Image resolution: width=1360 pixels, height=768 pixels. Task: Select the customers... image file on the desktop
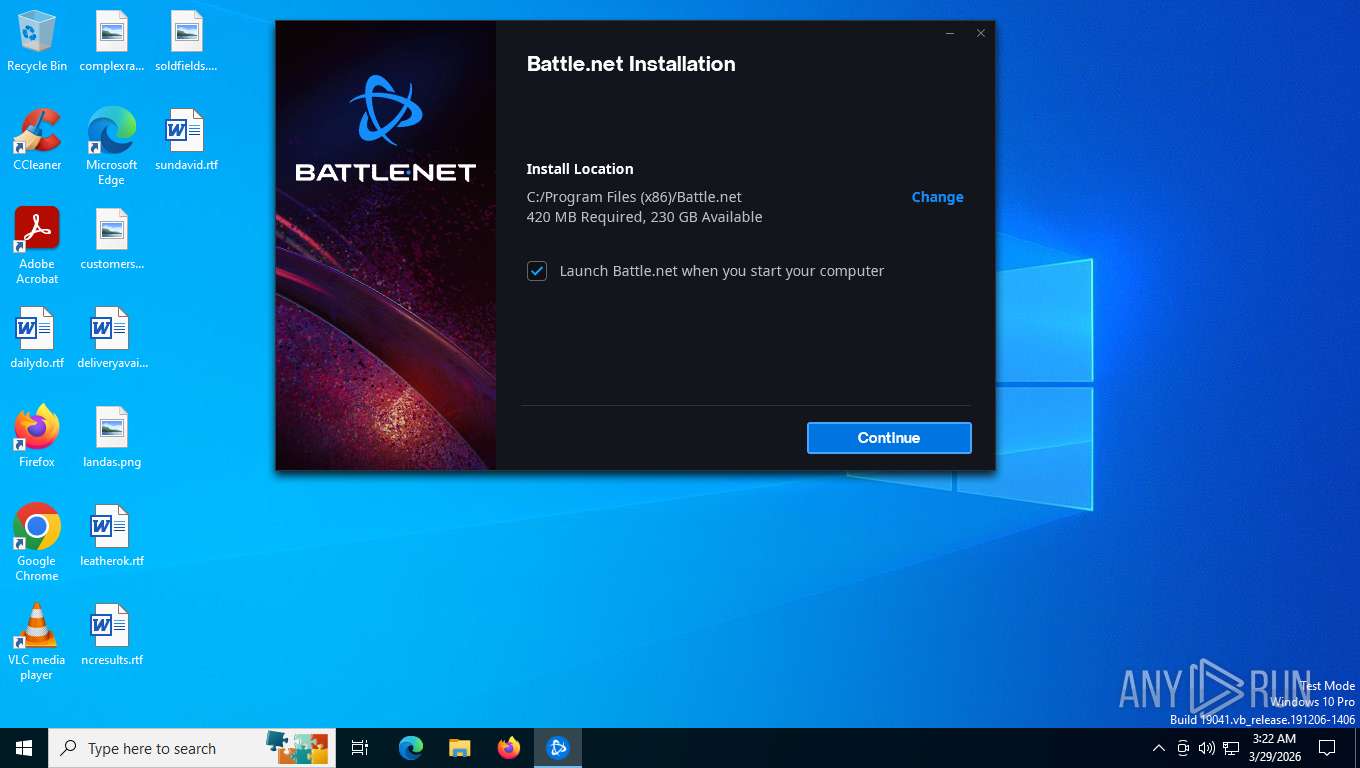coord(112,239)
